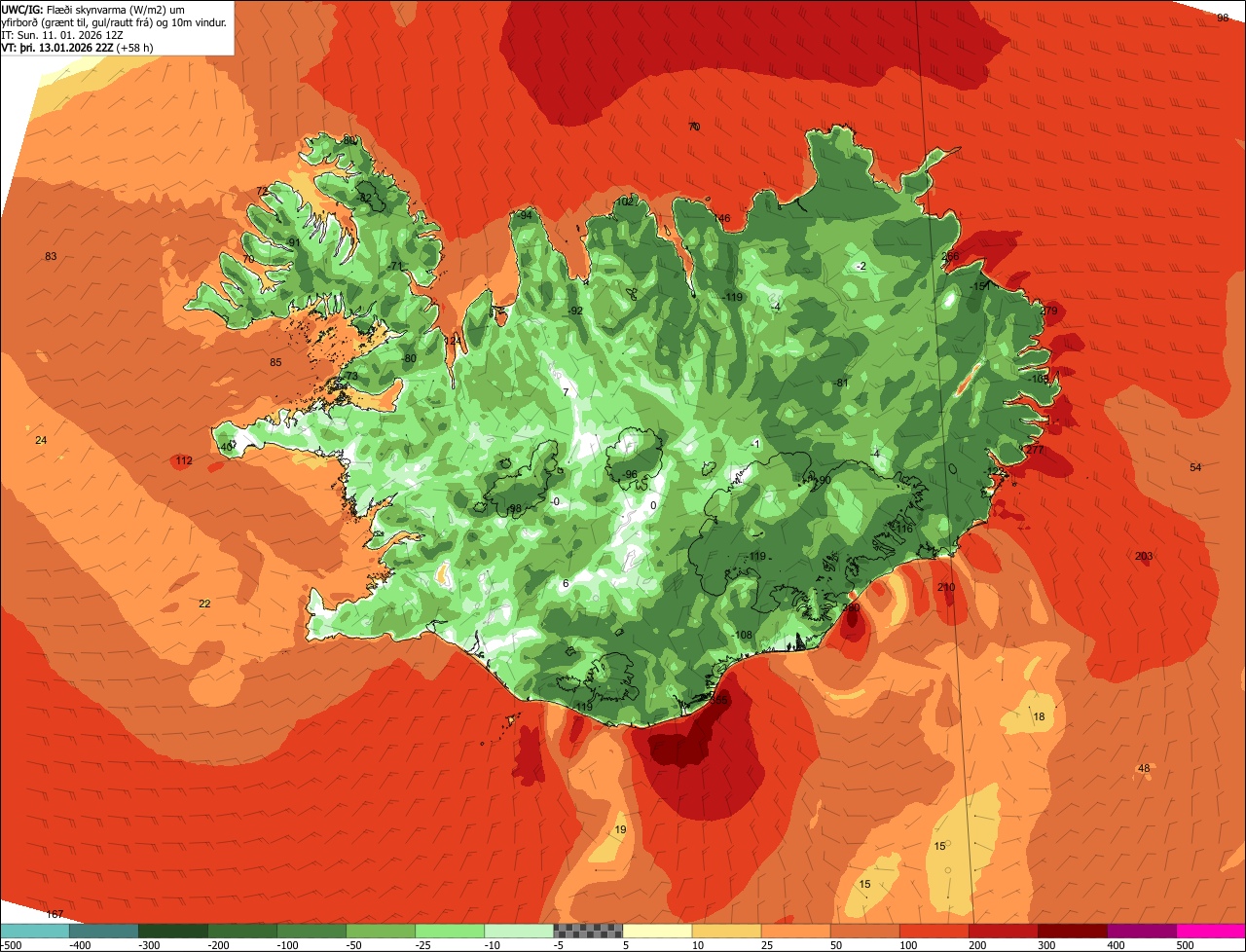
Task: Click the map value '98' in top right corner
Action: pyautogui.click(x=1223, y=18)
